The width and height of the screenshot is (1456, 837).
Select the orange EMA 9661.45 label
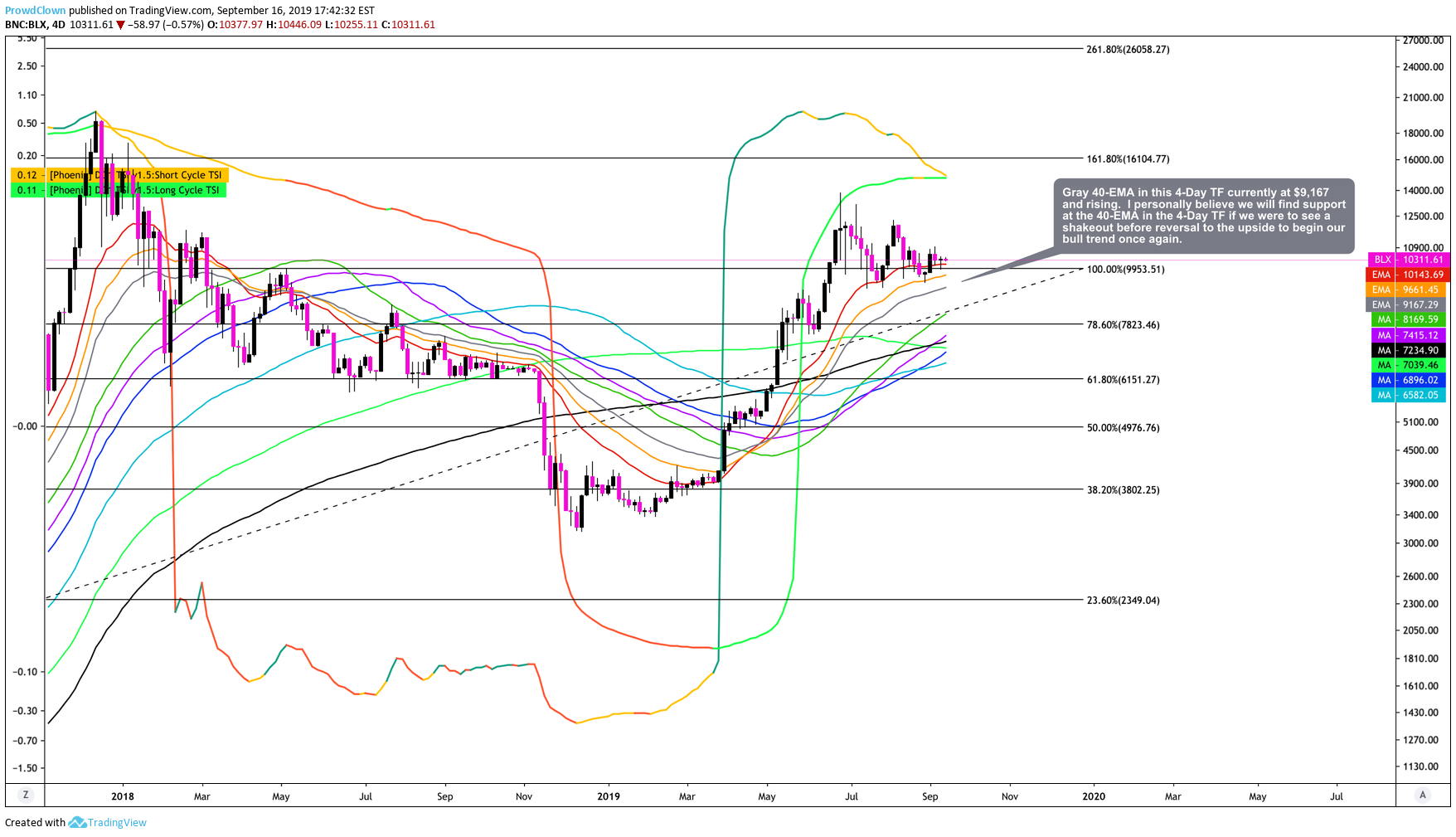point(1408,290)
